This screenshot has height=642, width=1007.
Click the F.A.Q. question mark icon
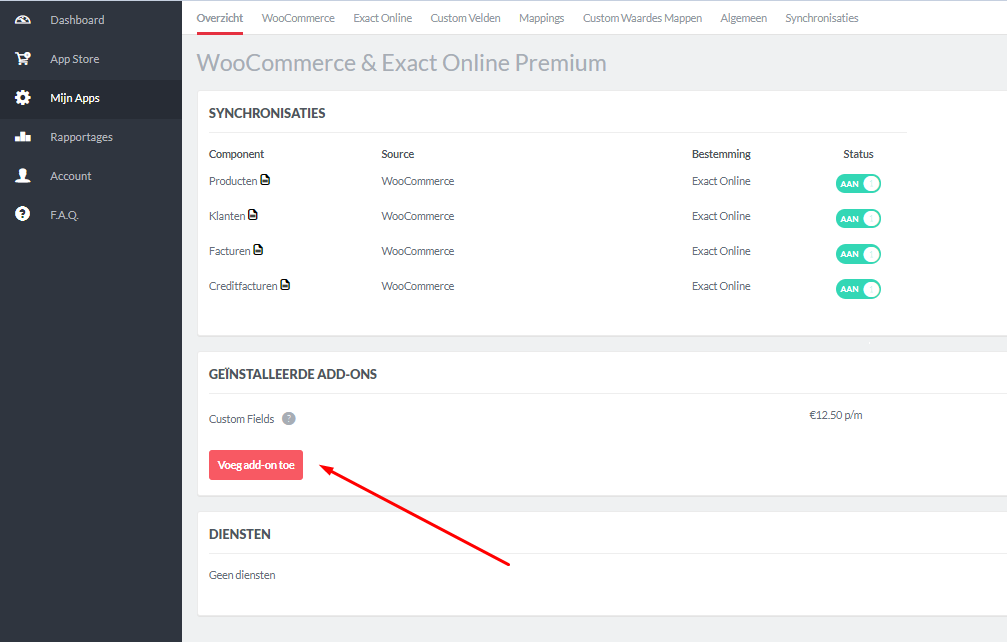coord(22,214)
